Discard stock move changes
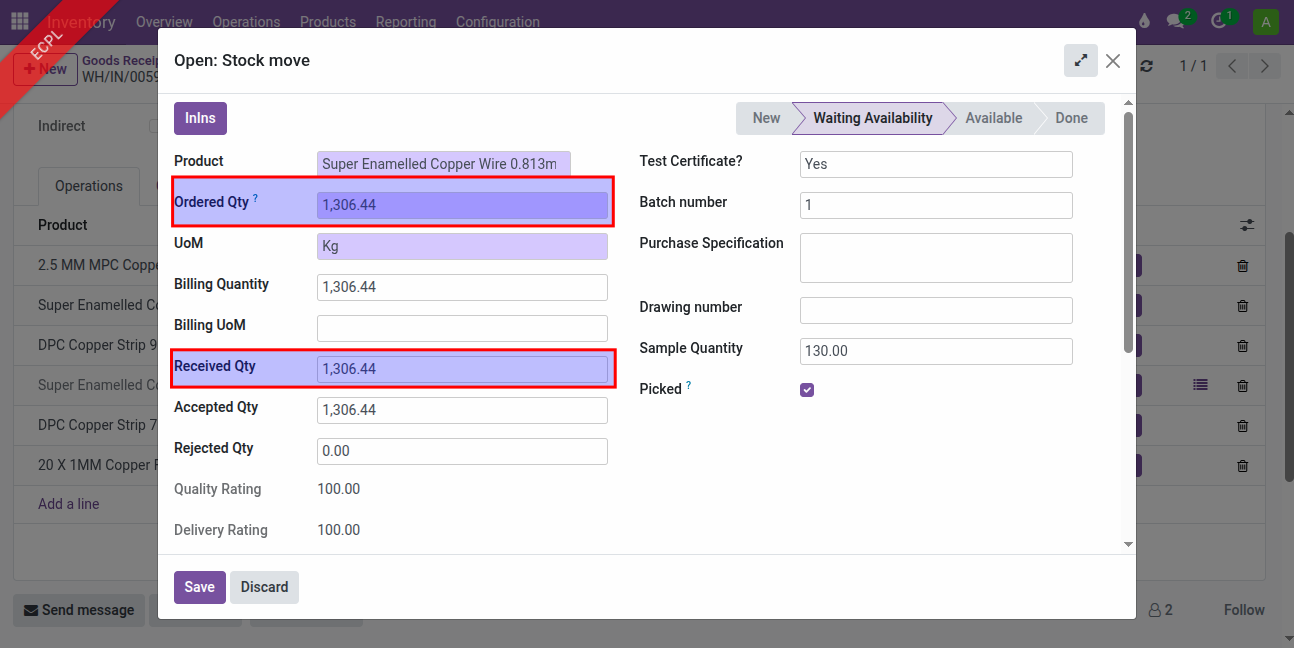Image resolution: width=1294 pixels, height=648 pixels. click(264, 587)
